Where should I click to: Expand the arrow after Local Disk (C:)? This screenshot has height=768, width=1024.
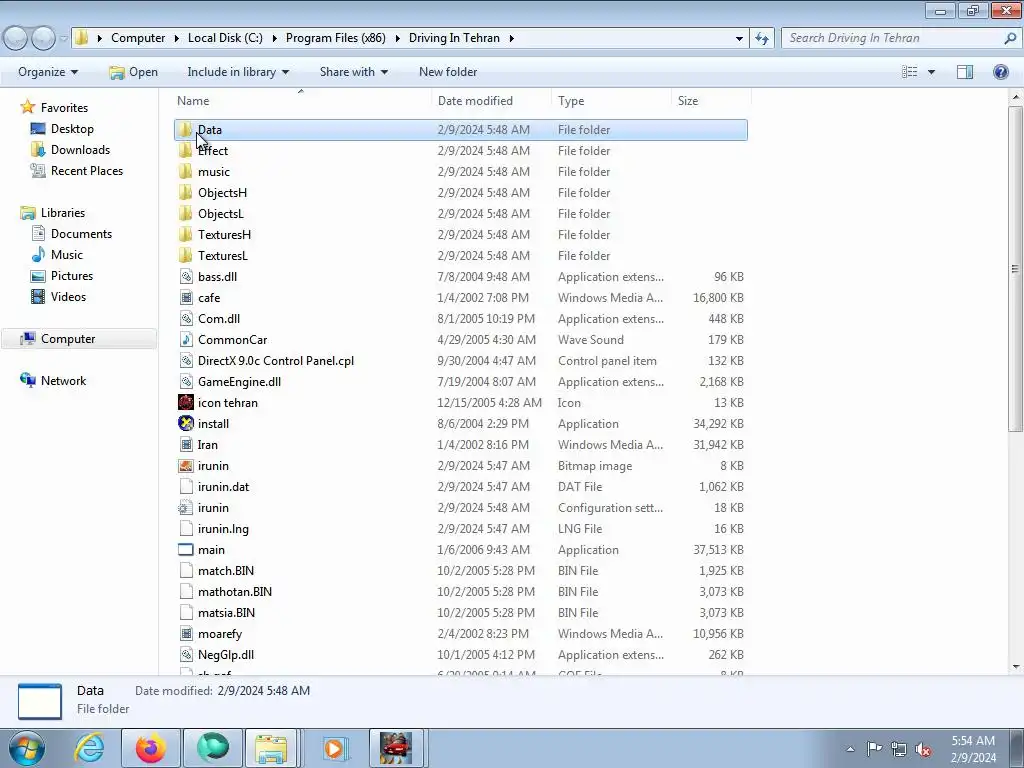[274, 39]
